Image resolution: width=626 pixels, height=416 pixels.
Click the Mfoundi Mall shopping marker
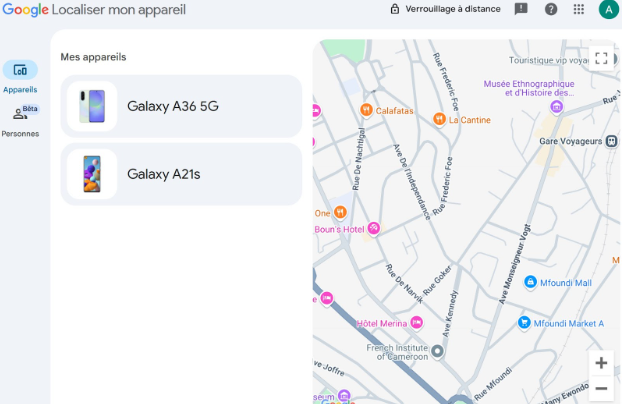(x=530, y=282)
